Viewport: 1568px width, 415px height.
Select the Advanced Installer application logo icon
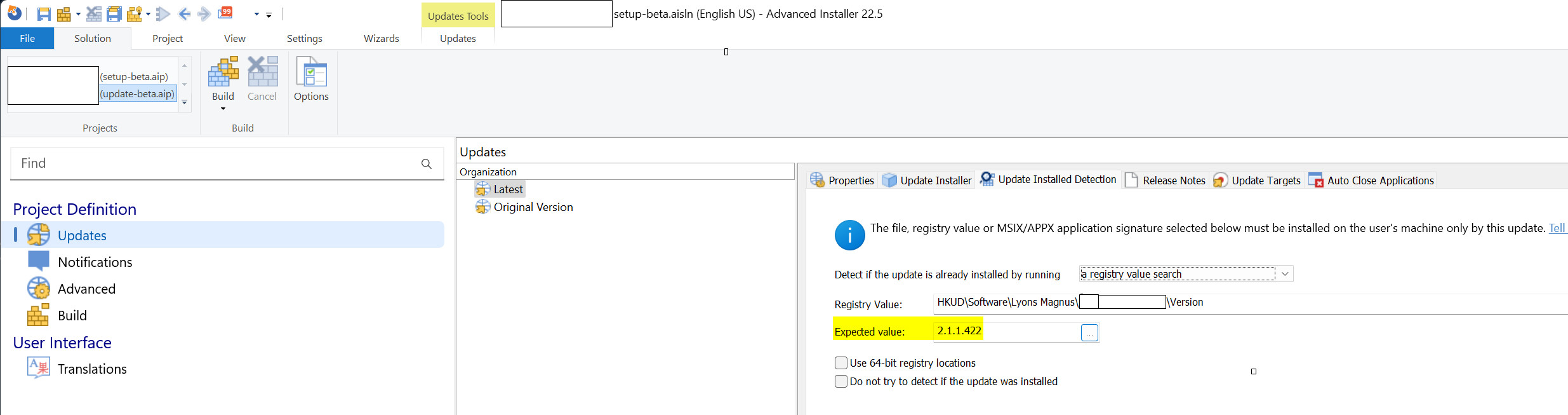click(14, 13)
